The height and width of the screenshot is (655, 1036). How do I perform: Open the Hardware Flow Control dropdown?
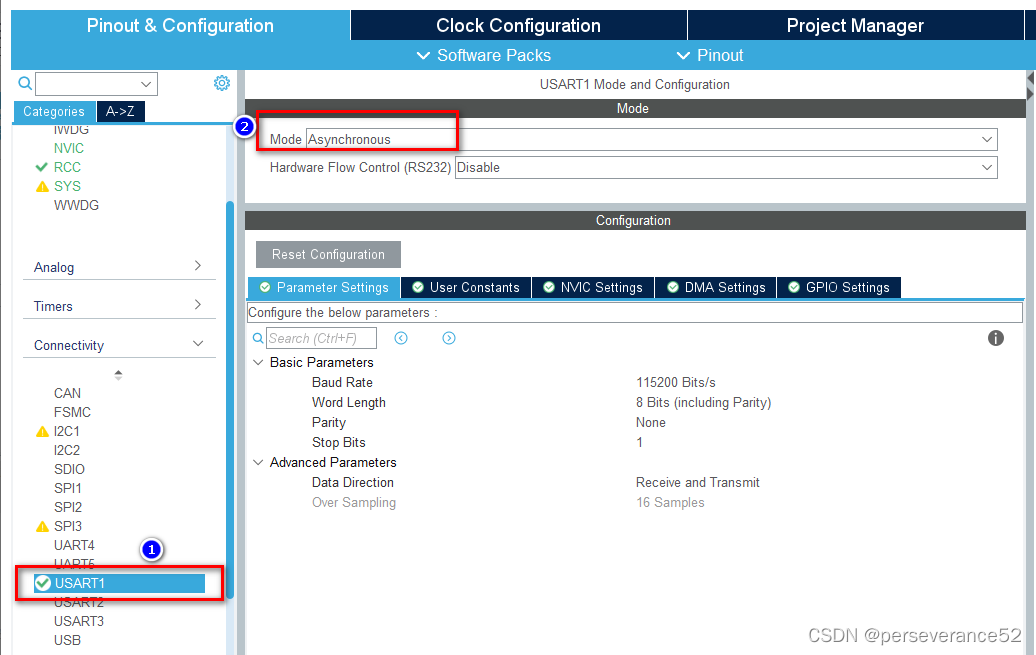[x=726, y=168]
